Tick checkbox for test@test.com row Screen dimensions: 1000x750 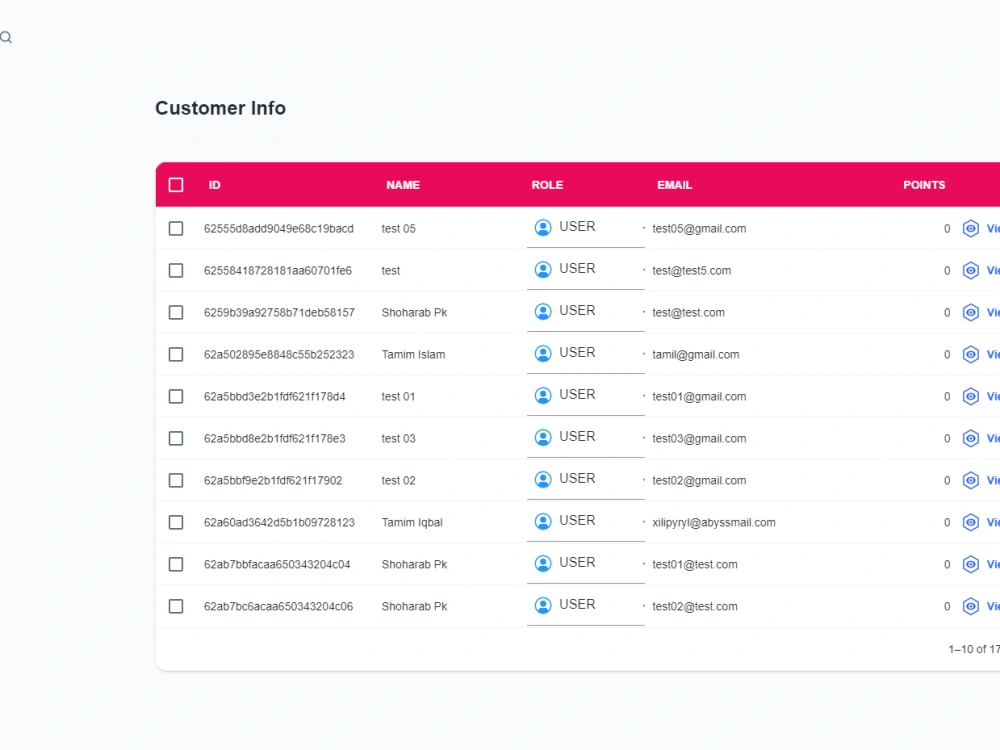[176, 312]
